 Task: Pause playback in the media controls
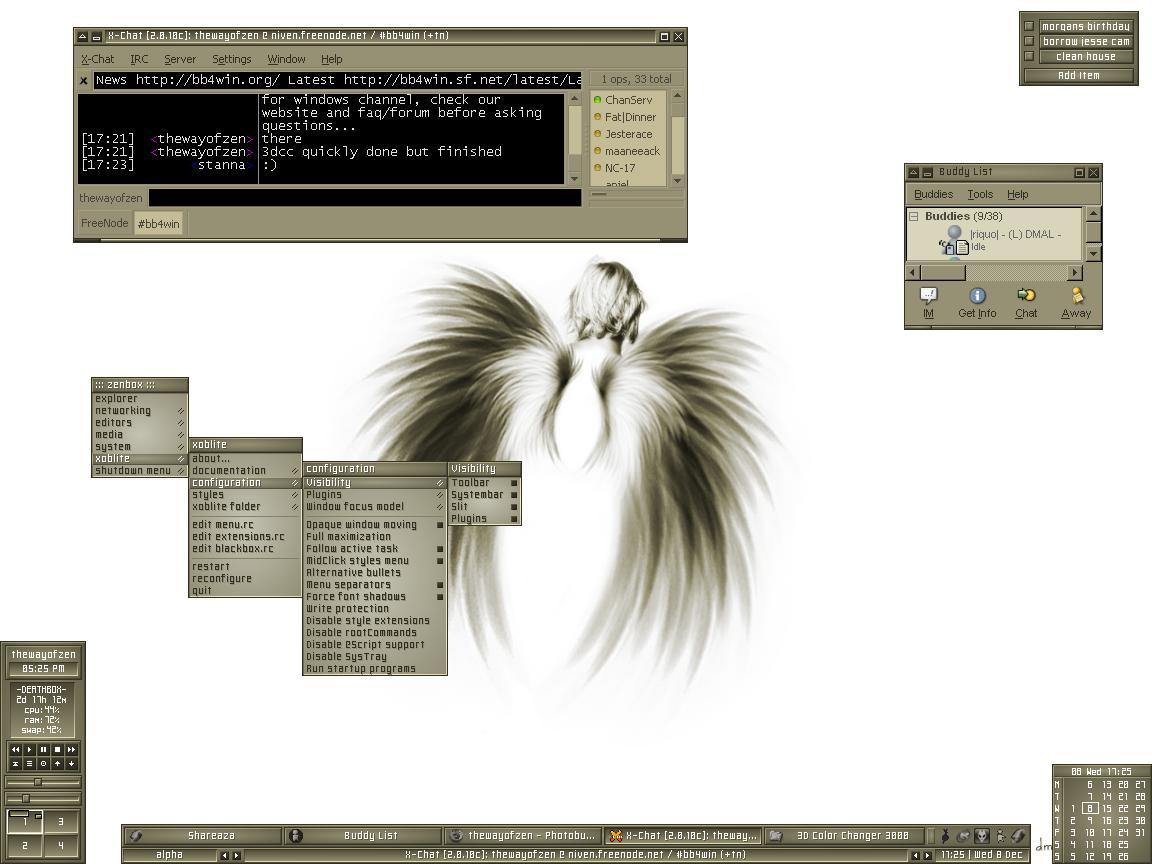[43, 749]
